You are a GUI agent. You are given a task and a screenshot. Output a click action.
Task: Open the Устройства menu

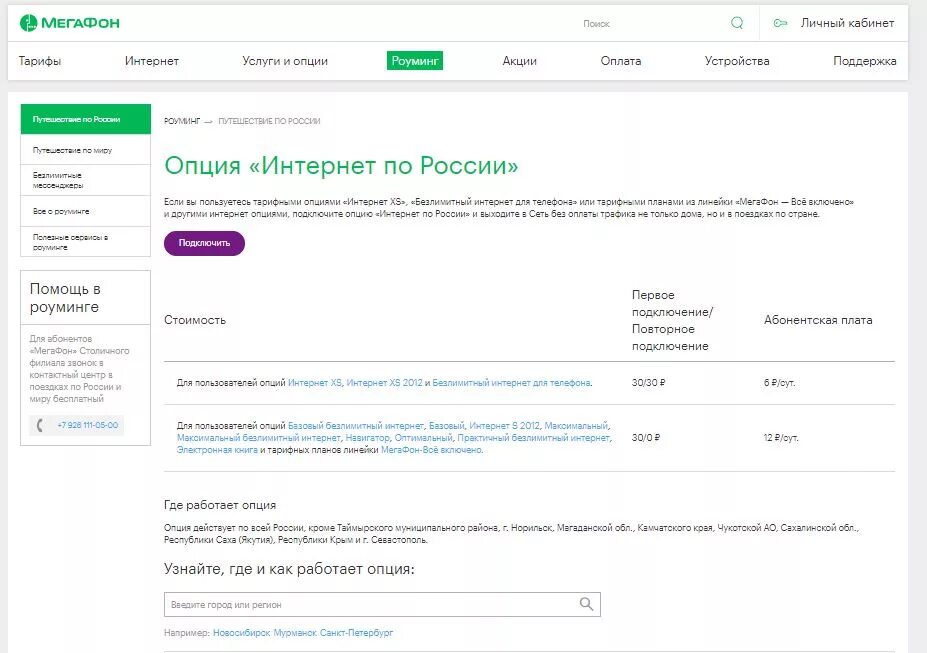pyautogui.click(x=737, y=61)
